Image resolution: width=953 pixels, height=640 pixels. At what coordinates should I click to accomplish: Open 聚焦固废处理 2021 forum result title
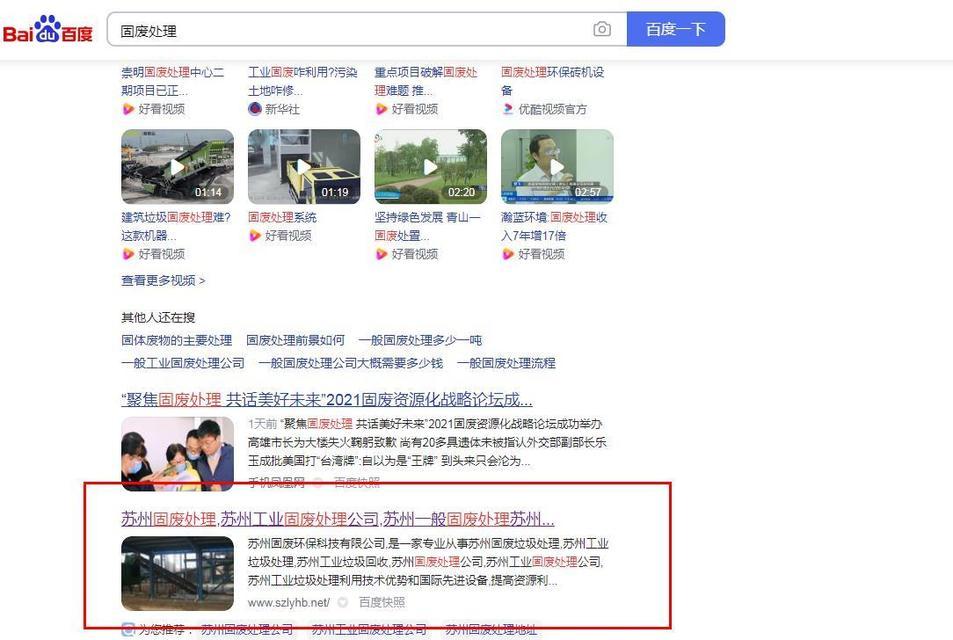click(327, 400)
